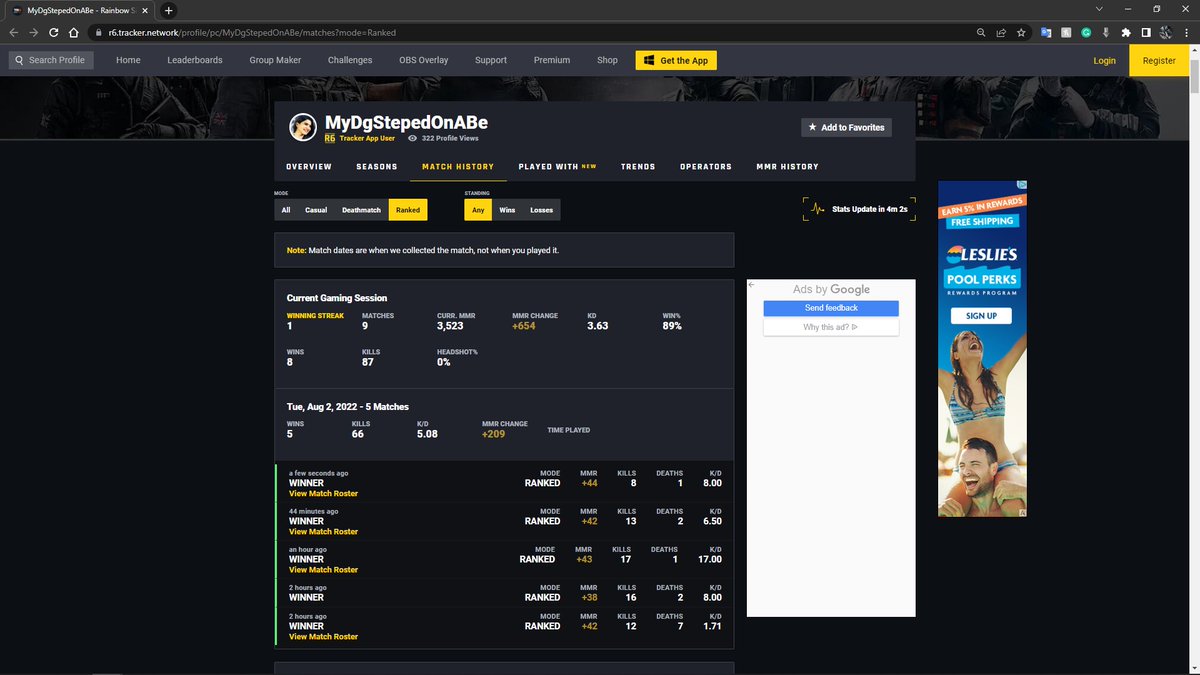Switch to the Seasons tab
Image resolution: width=1200 pixels, height=675 pixels.
376,167
